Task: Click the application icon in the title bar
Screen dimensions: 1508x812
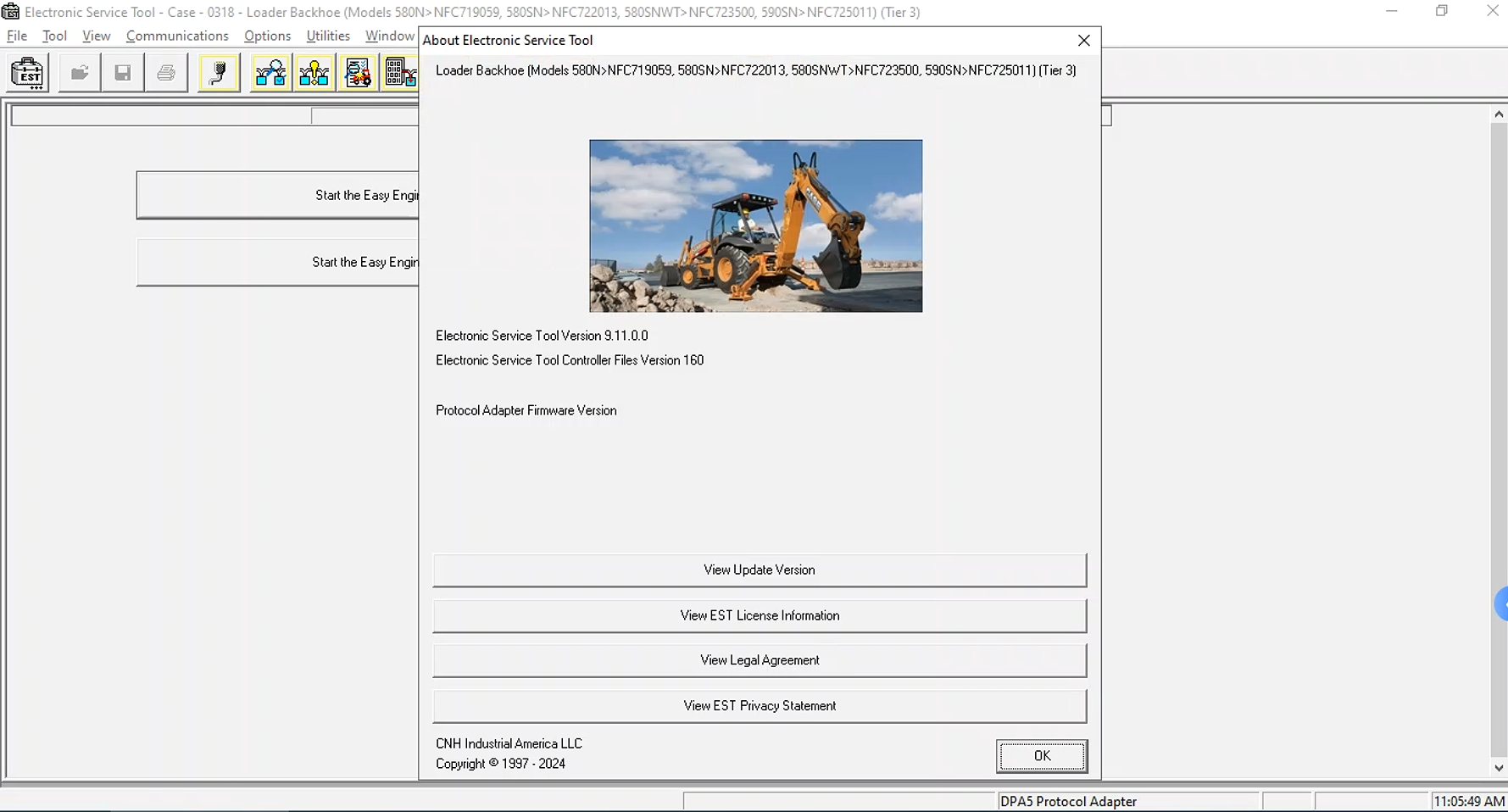Action: [10, 12]
